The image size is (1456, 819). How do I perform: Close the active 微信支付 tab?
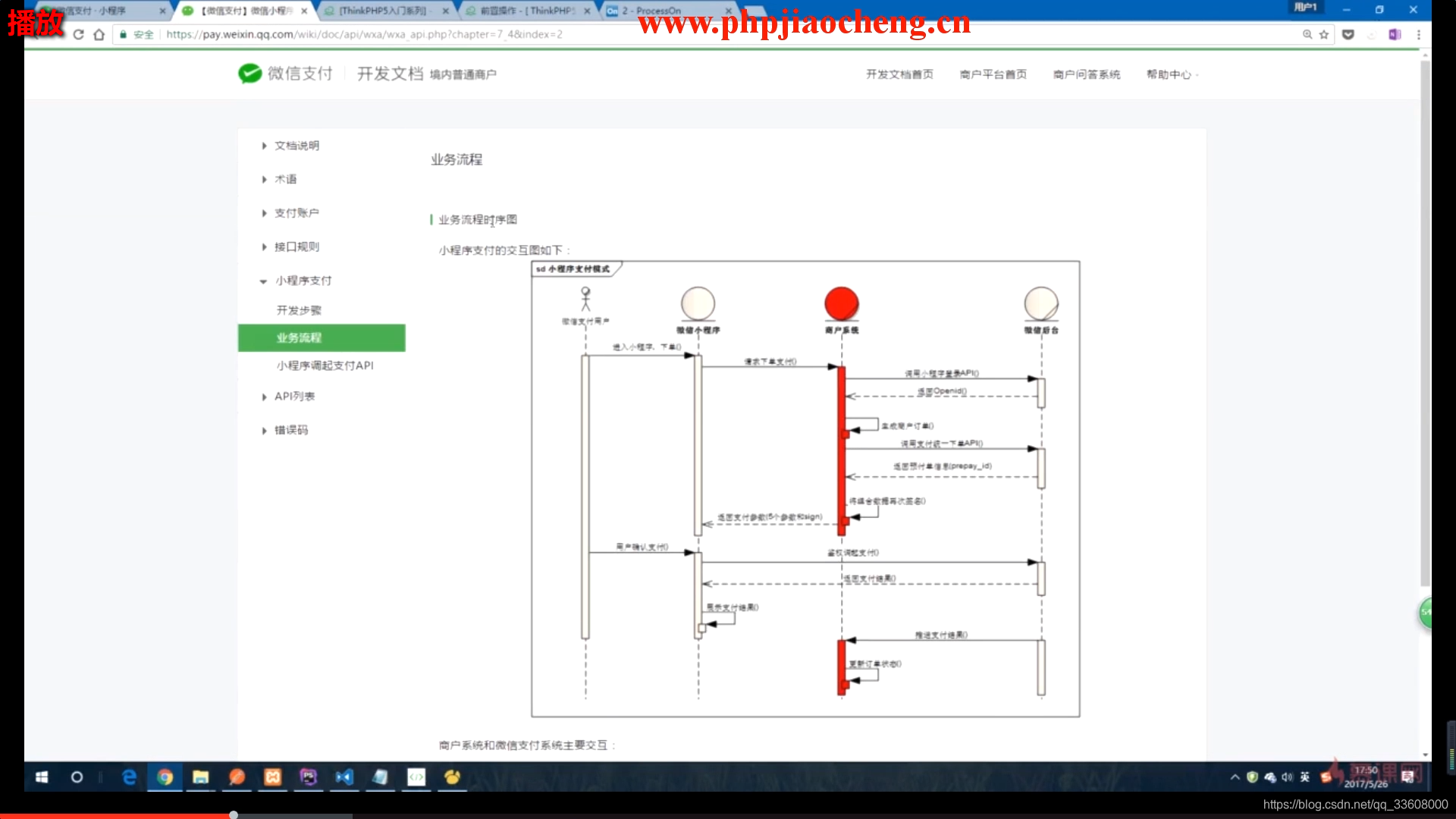(304, 11)
